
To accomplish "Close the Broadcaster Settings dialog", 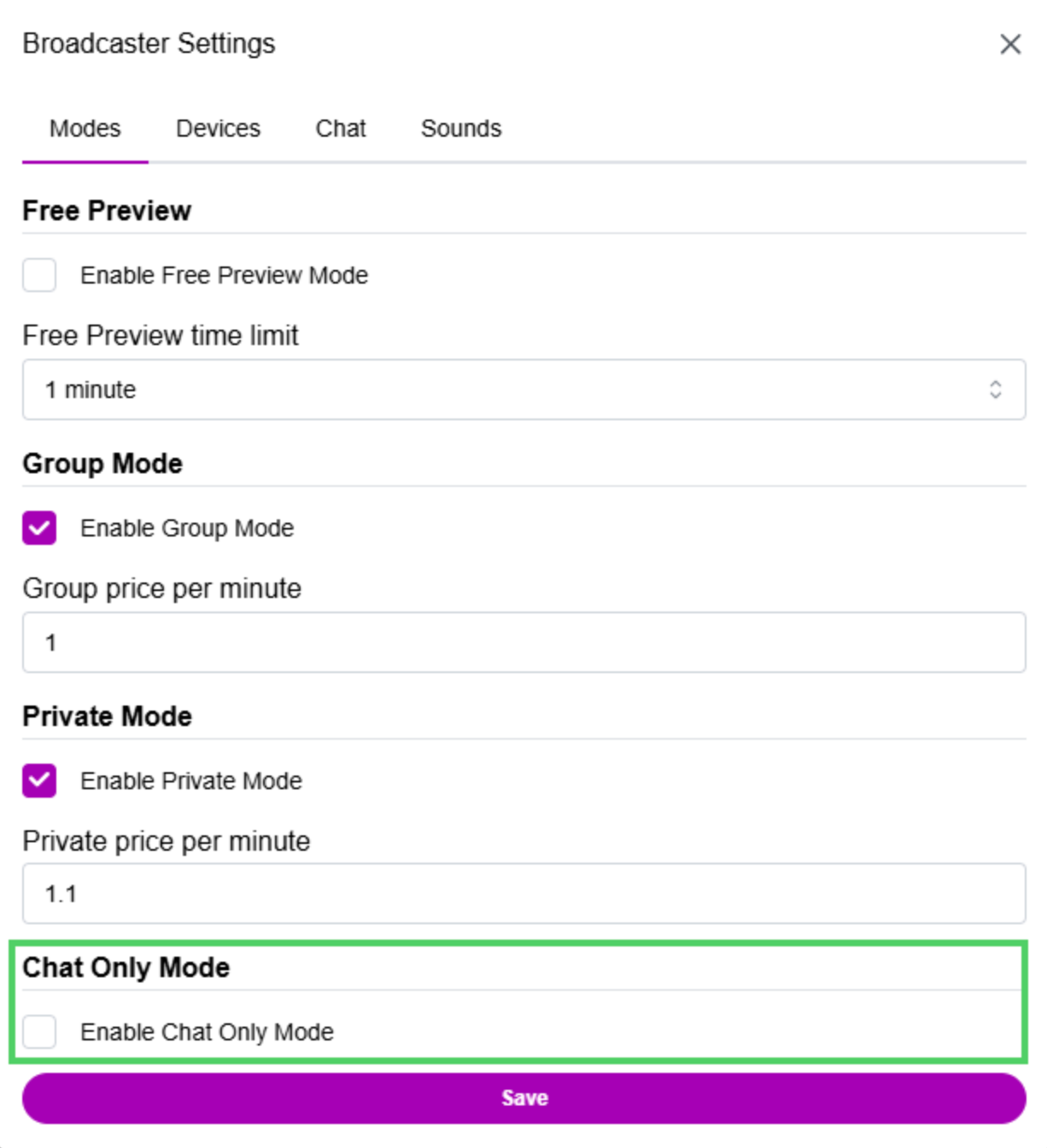I will [1010, 44].
